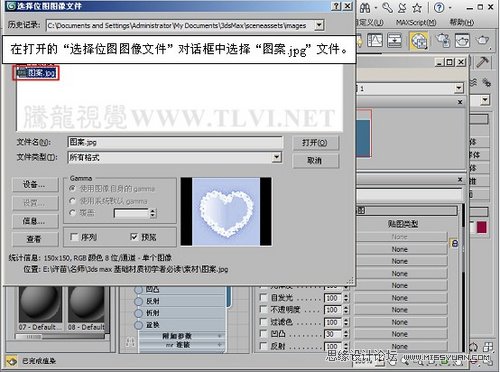Click the lock icon beside the map buttons
Image resolution: width=500 pixels, height=372 pixels.
pos(454,243)
